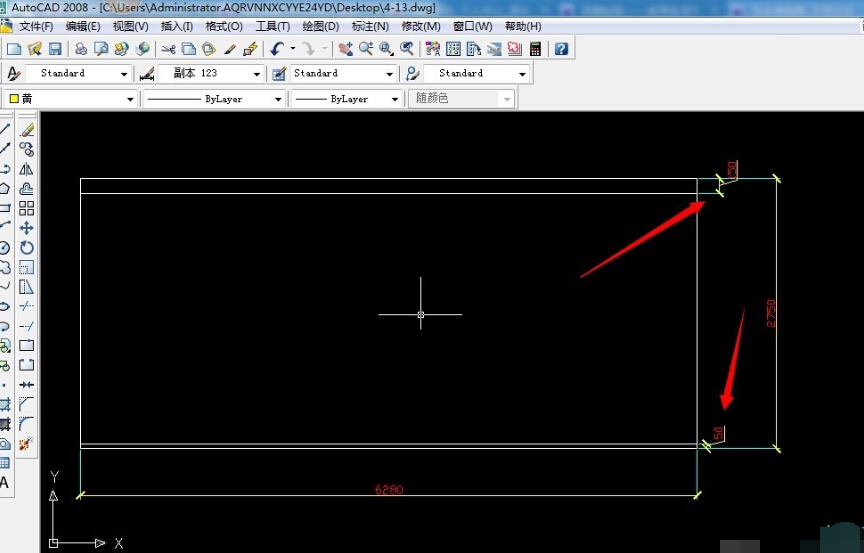Image resolution: width=864 pixels, height=553 pixels.
Task: Open the Undo history dropdown arrow
Action: (x=293, y=49)
